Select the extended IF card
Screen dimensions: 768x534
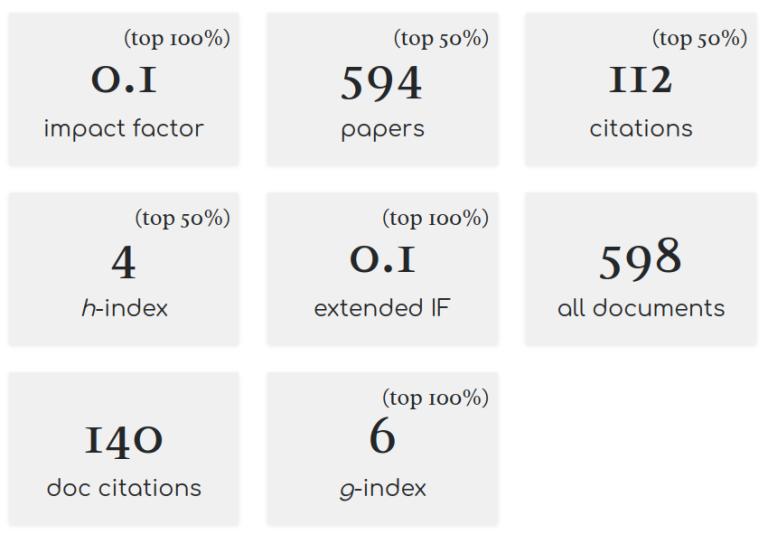click(383, 269)
